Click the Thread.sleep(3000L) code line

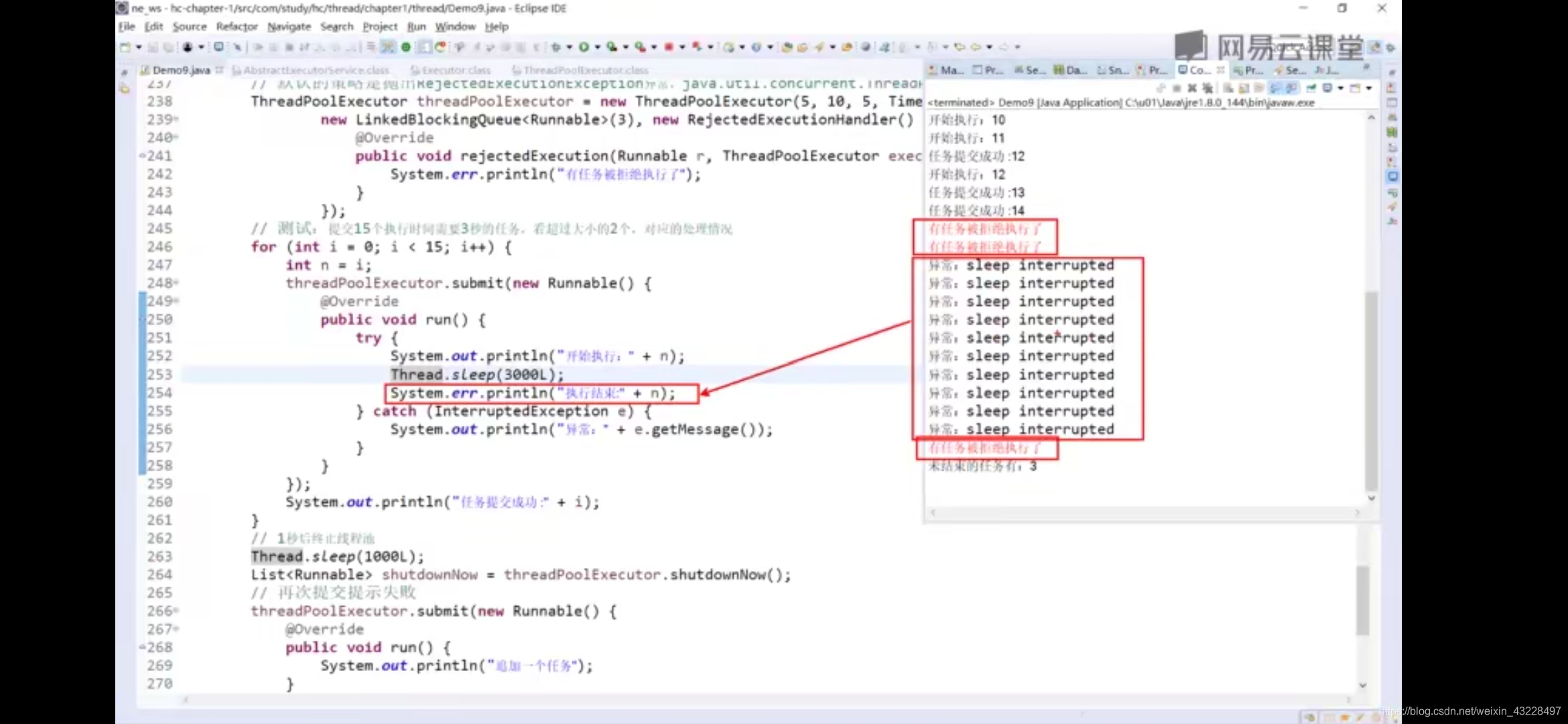477,374
